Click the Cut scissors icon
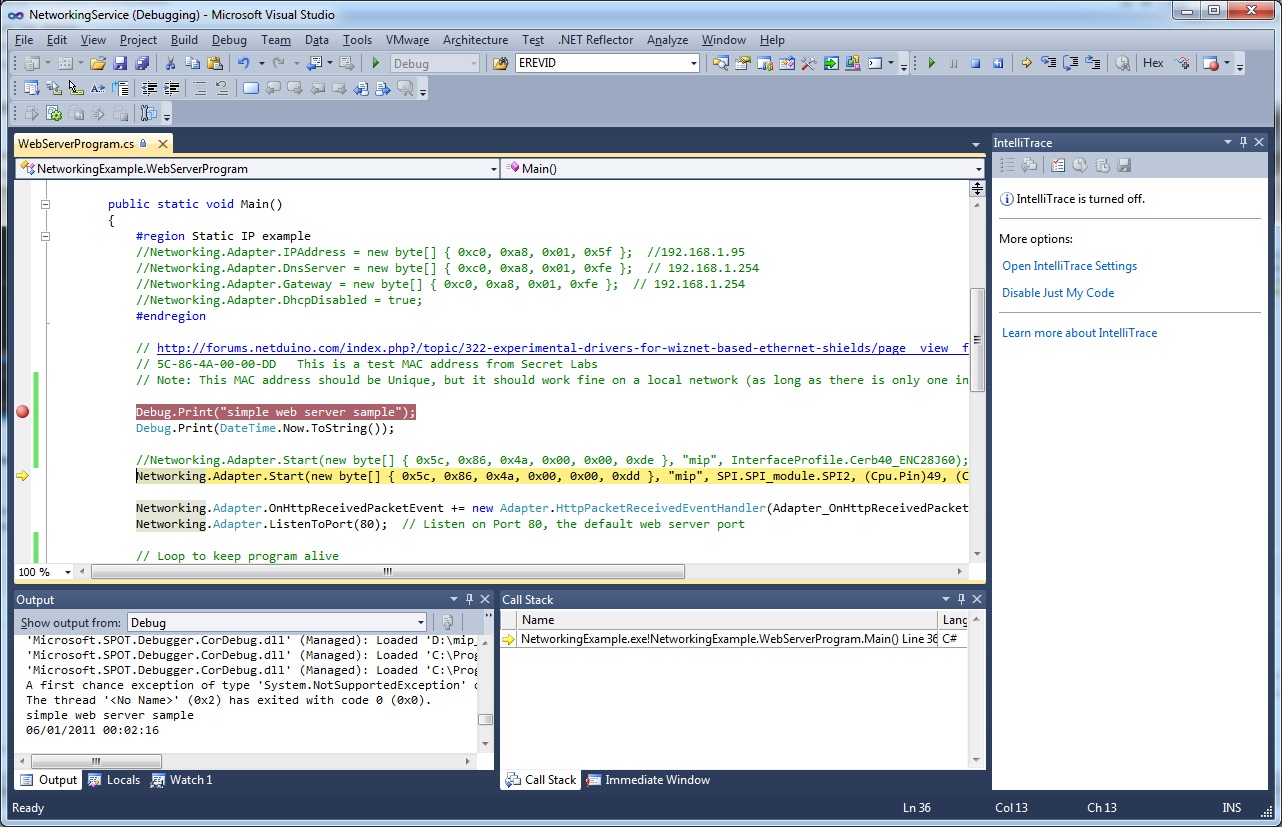This screenshot has width=1282, height=827. tap(171, 63)
